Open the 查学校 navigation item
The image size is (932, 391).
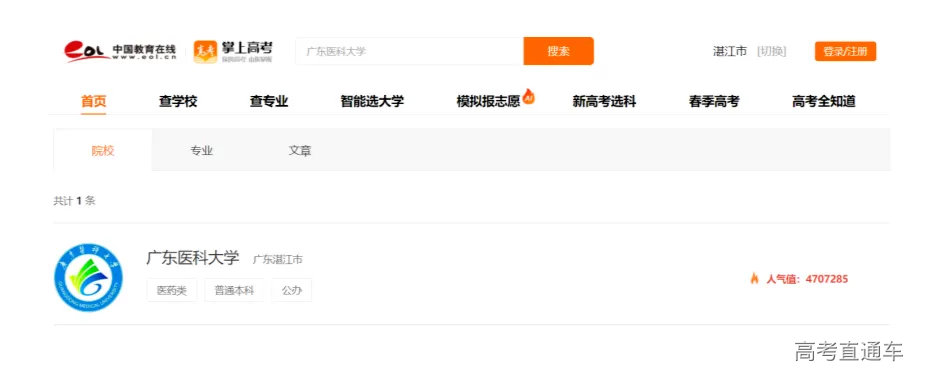click(x=178, y=102)
